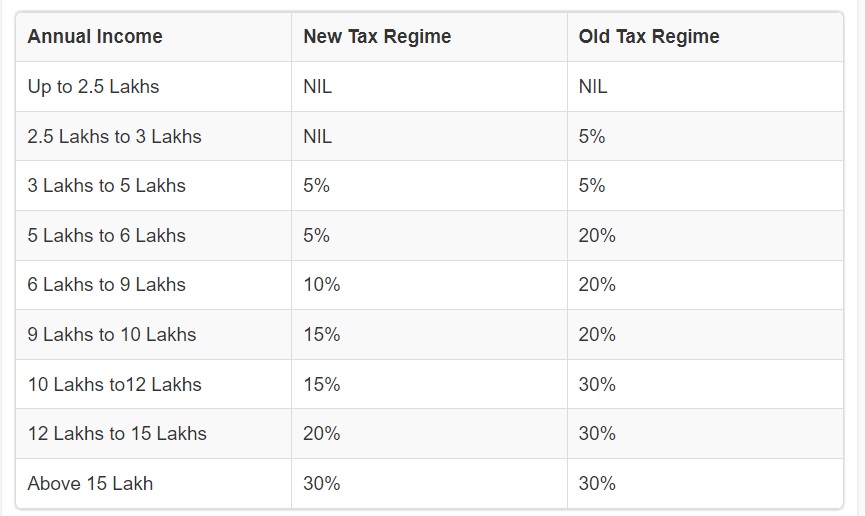Viewport: 865px width, 516px height.
Task: Click the 3 Lakhs to 5 Lakhs cell
Action: click(x=107, y=186)
